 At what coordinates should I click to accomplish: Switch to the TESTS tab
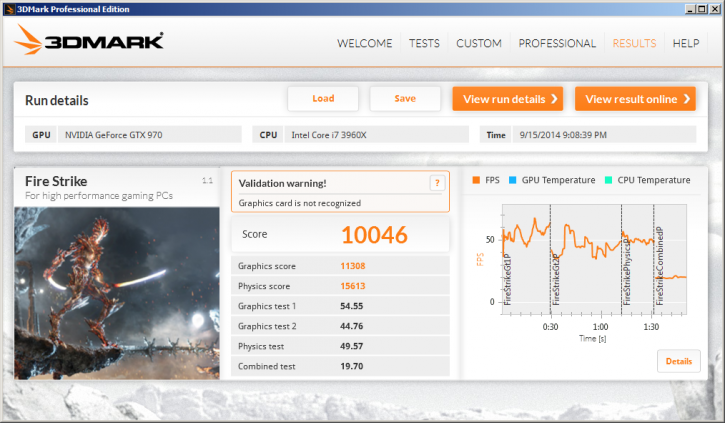point(424,43)
